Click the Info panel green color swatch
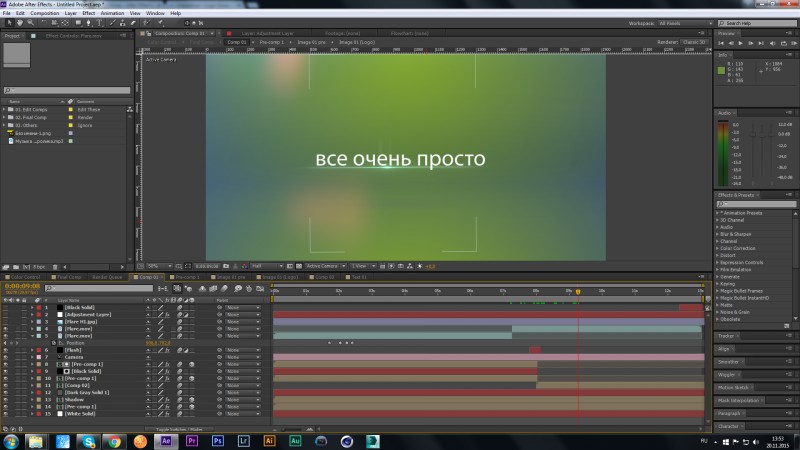The width and height of the screenshot is (800, 450). [721, 70]
